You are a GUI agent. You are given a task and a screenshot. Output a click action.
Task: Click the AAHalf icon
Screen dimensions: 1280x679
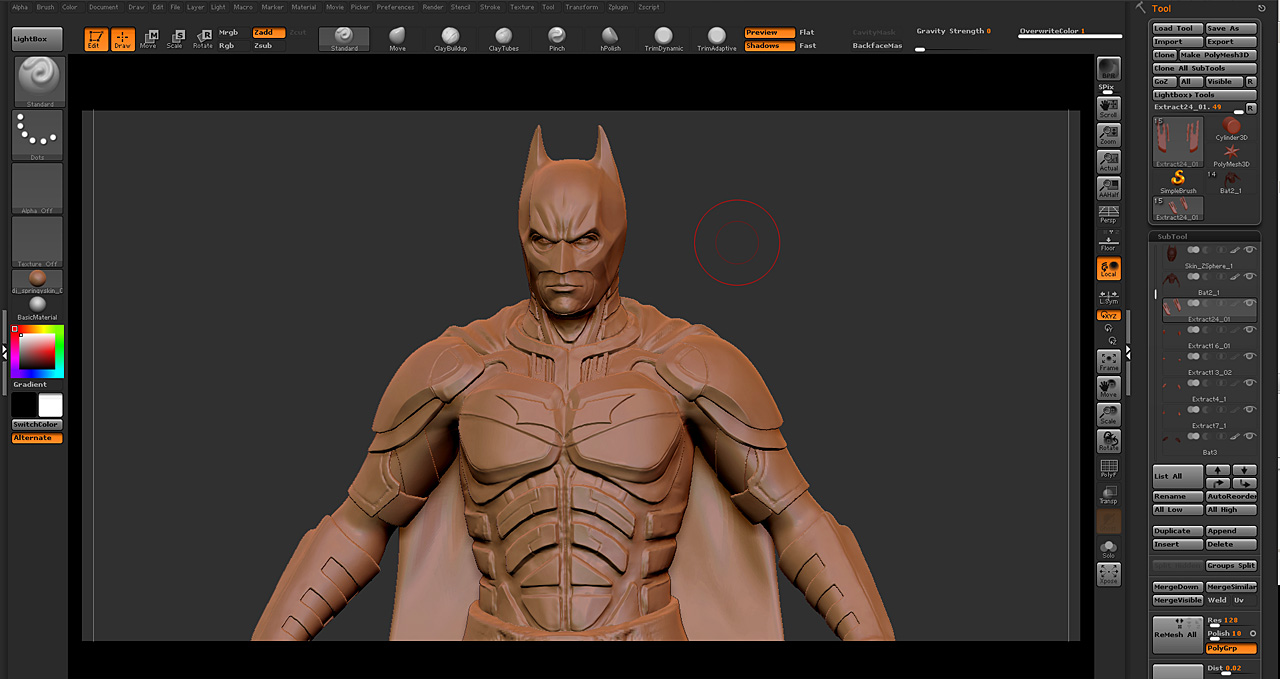(1108, 188)
